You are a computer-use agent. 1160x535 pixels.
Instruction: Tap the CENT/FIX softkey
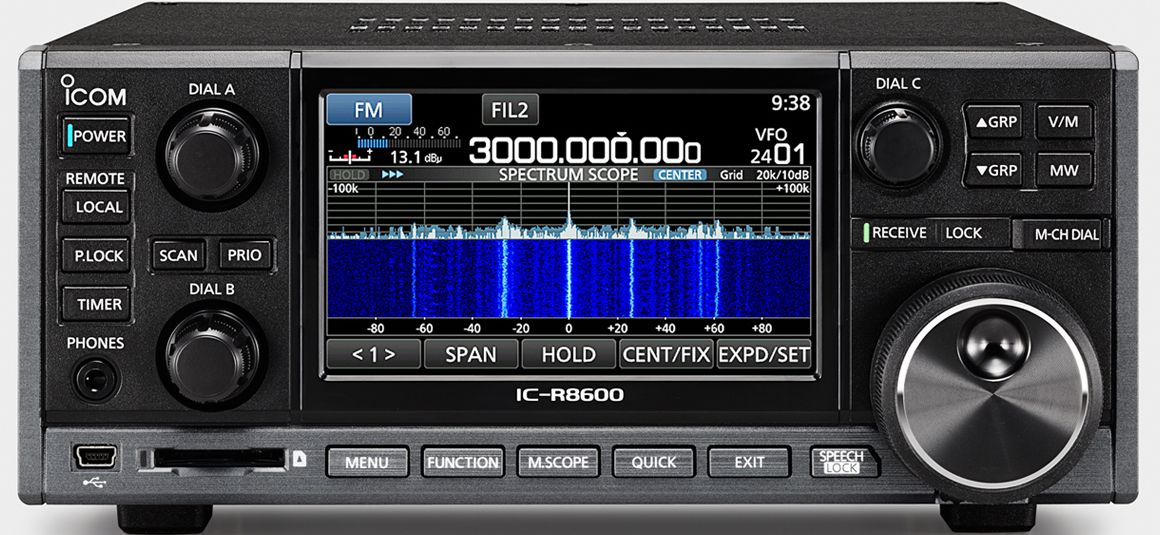point(667,354)
